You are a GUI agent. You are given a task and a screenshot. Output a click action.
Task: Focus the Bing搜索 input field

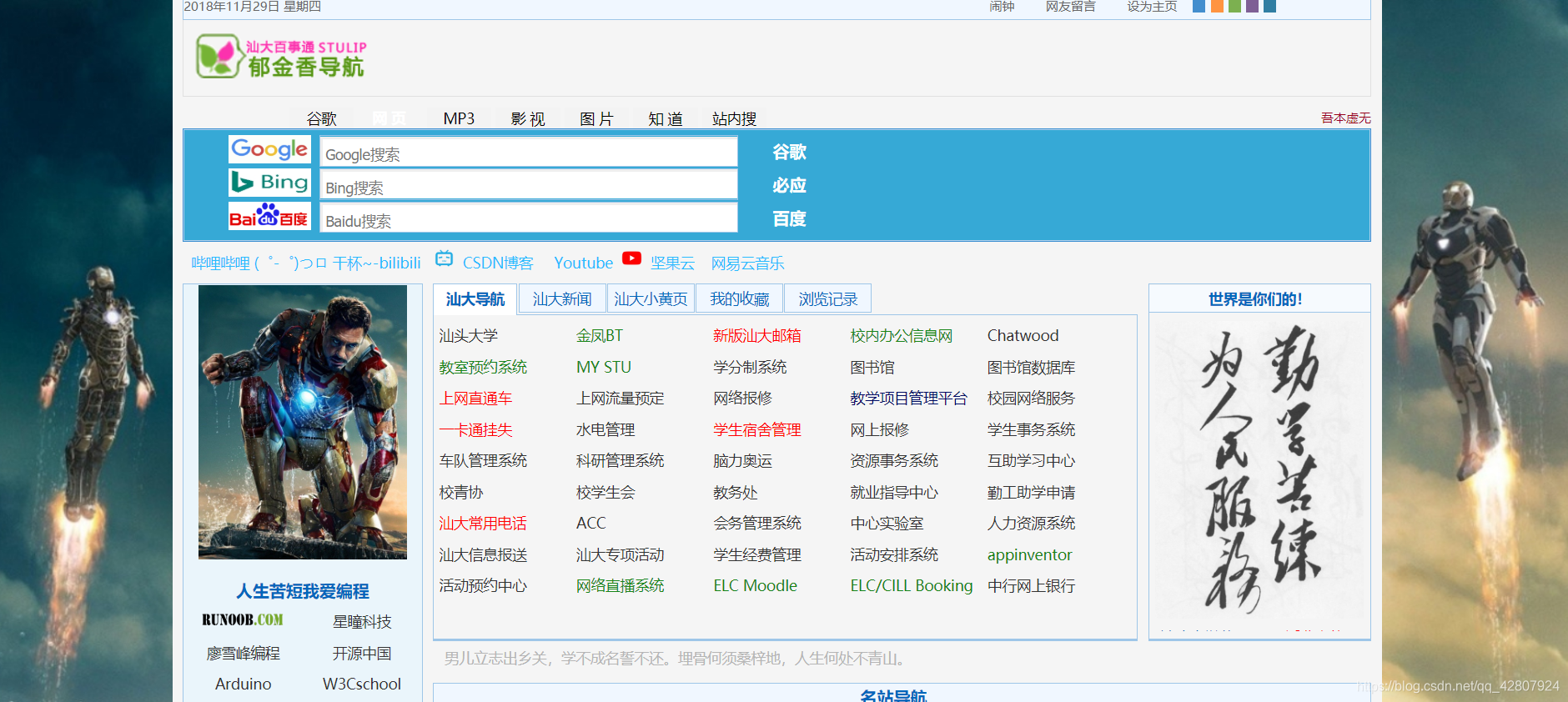pos(529,185)
